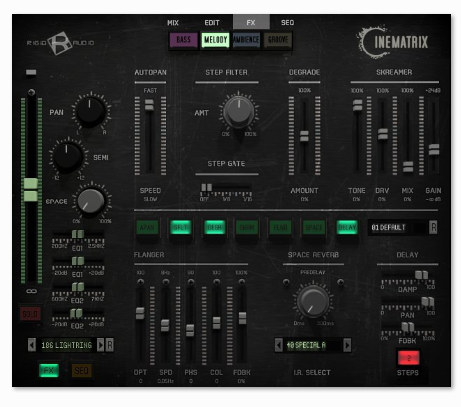Disable the DELAY effect toggle

click(x=347, y=228)
